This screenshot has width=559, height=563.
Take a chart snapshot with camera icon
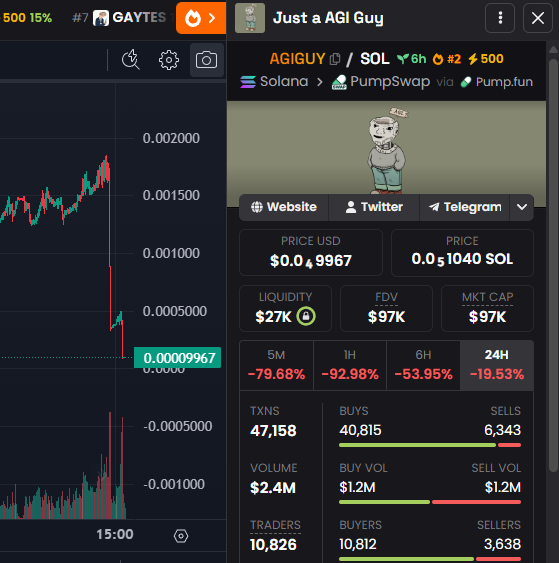tap(206, 60)
